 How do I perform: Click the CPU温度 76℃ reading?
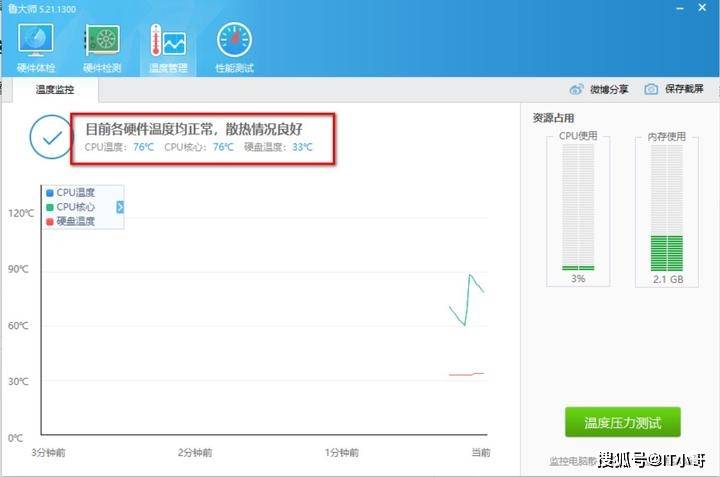point(144,147)
